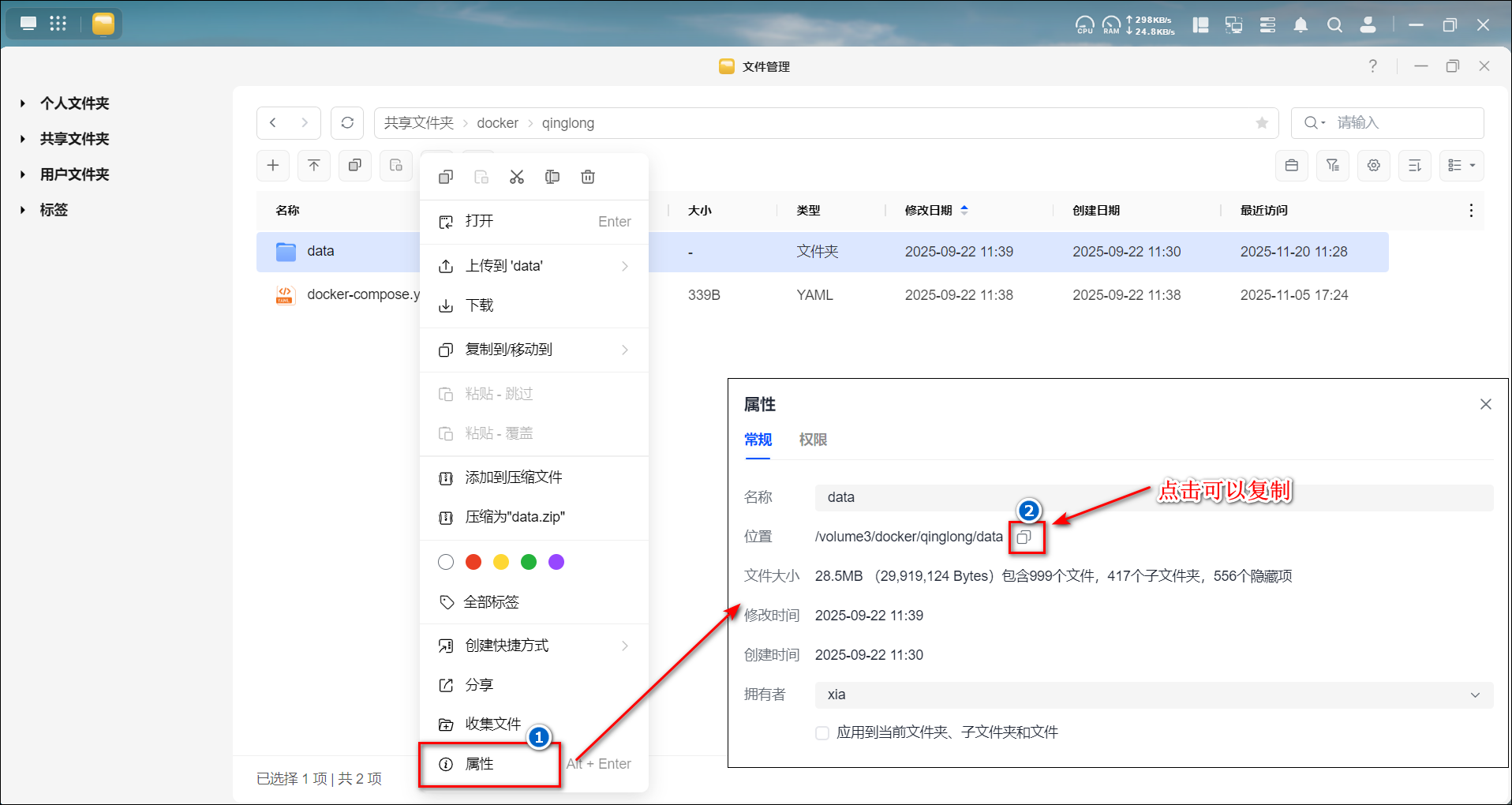Click the upload arrow toolbar button

click(314, 166)
